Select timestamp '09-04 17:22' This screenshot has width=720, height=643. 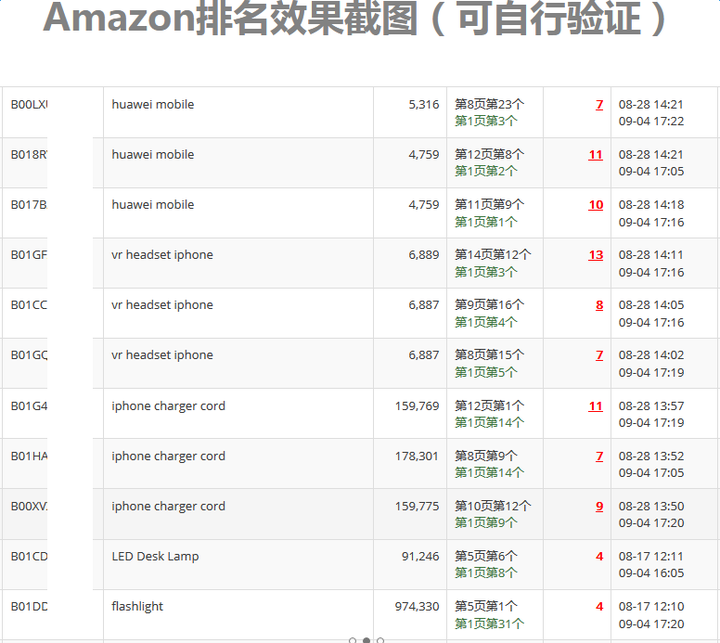[651, 121]
